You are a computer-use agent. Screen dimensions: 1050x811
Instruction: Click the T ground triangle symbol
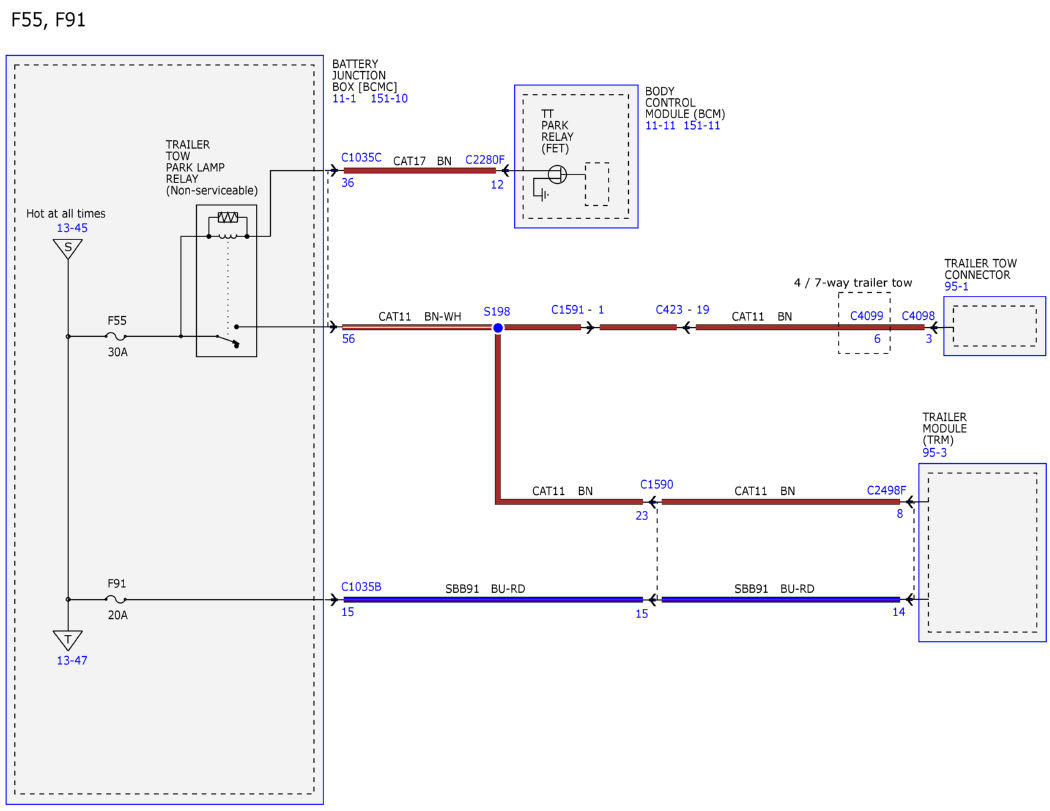(x=68, y=640)
